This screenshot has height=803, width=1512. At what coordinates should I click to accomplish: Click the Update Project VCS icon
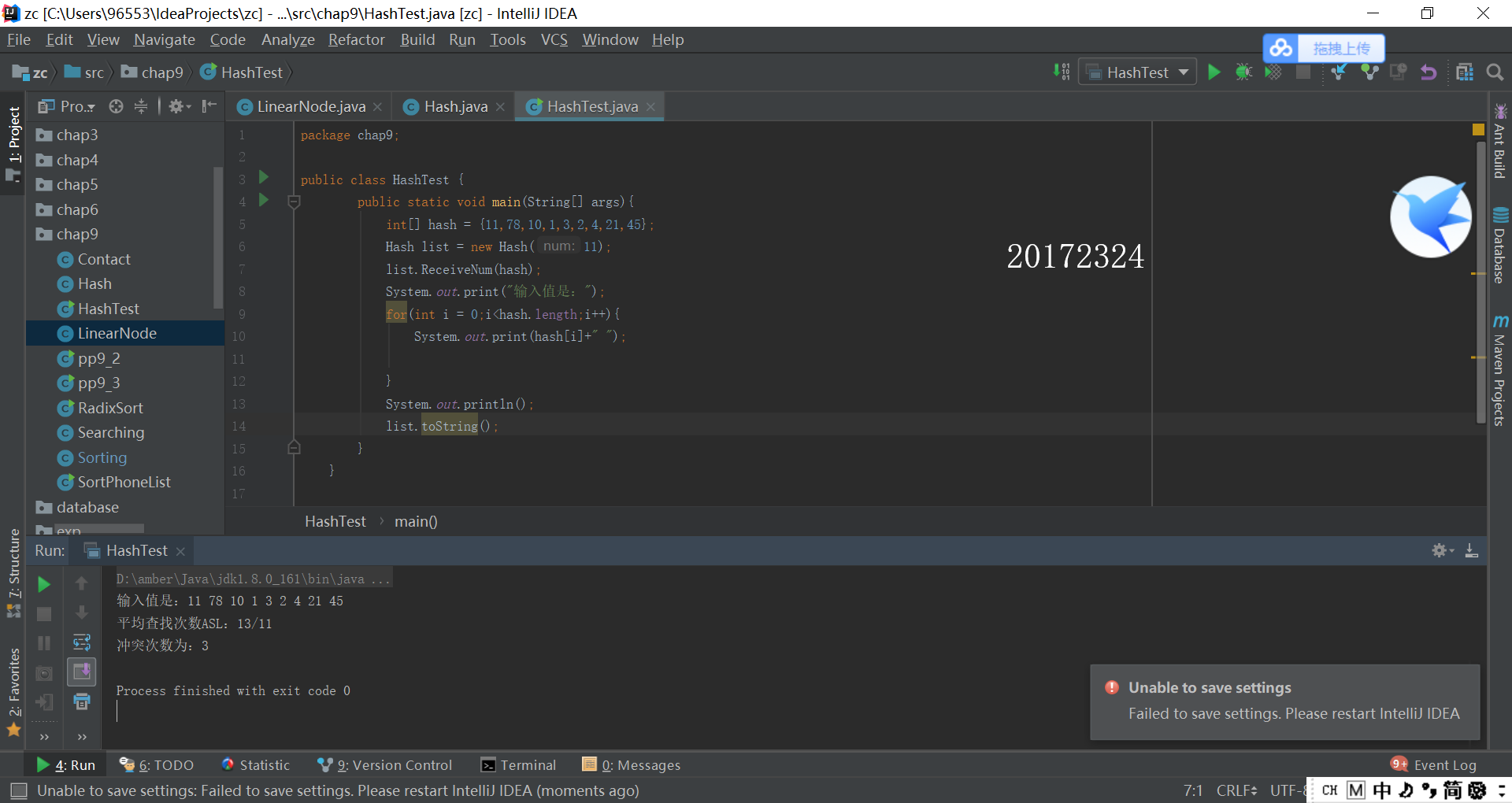(x=1339, y=72)
